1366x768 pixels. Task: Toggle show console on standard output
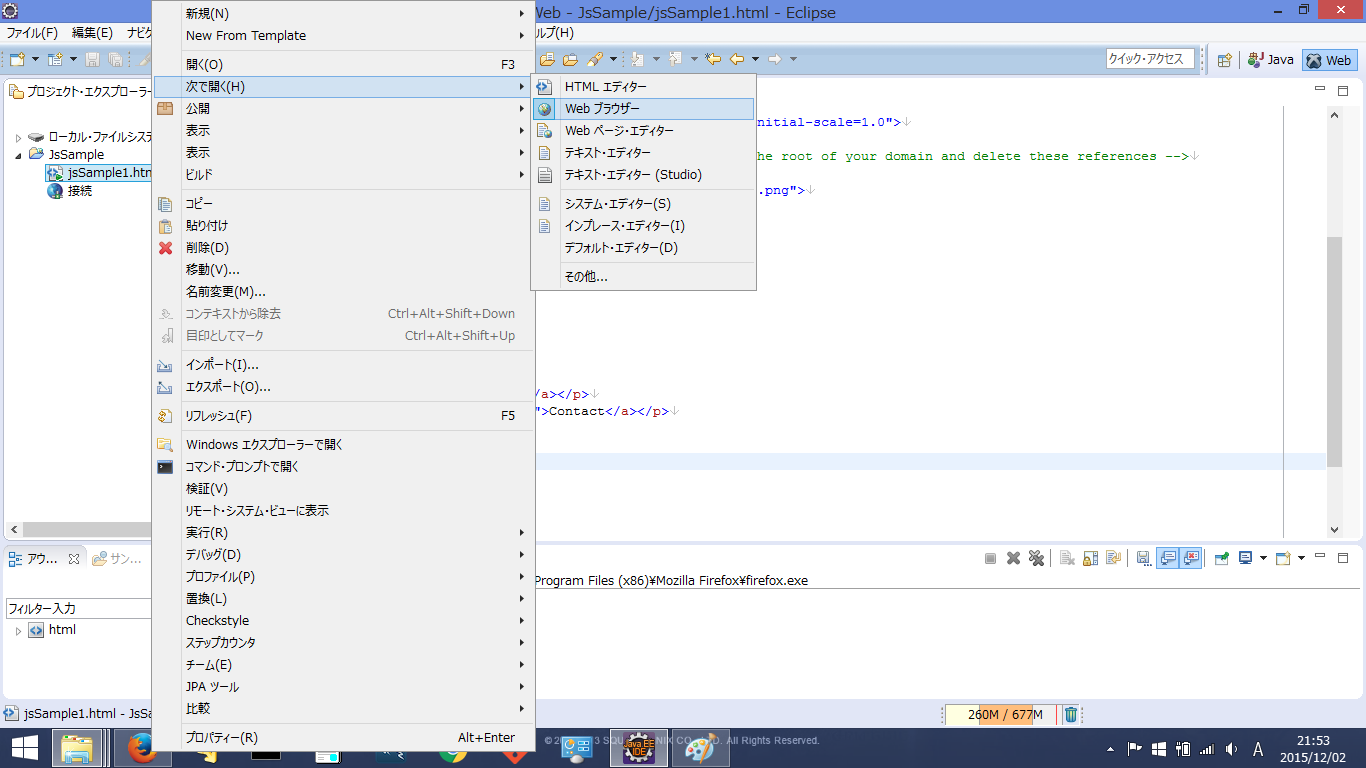point(1168,558)
